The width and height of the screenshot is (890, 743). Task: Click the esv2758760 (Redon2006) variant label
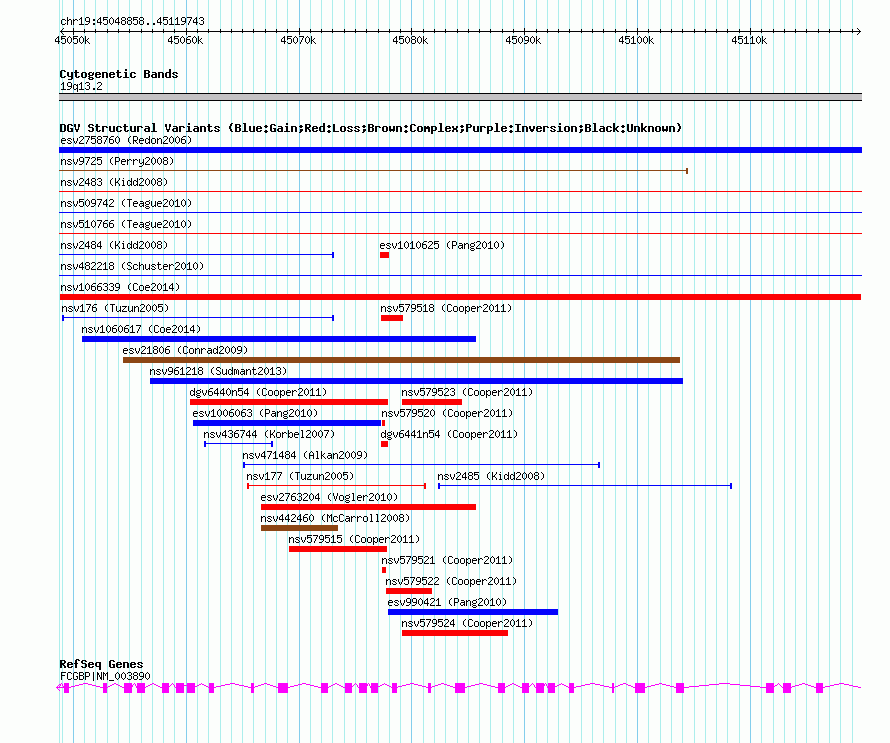tap(126, 140)
